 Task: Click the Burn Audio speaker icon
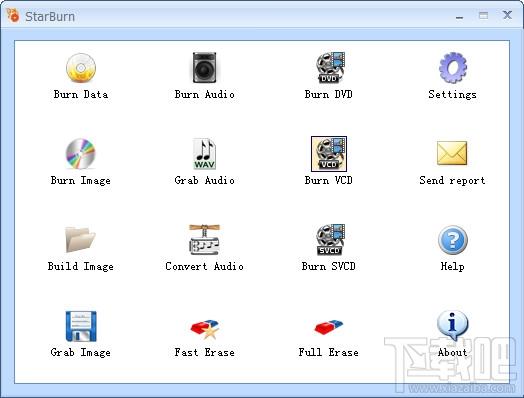[x=204, y=68]
